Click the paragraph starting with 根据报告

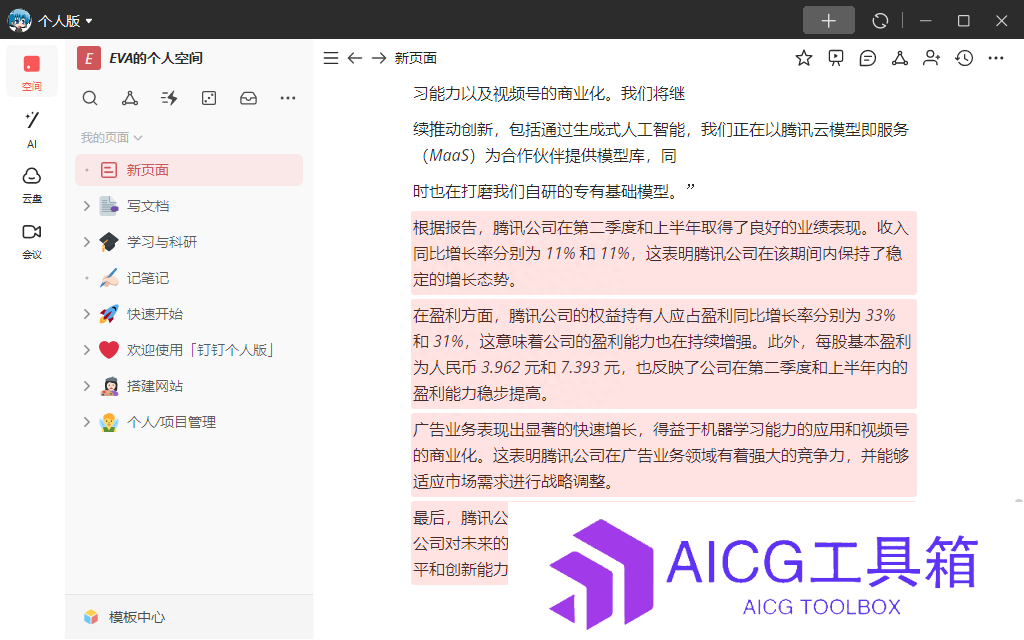[x=664, y=253]
